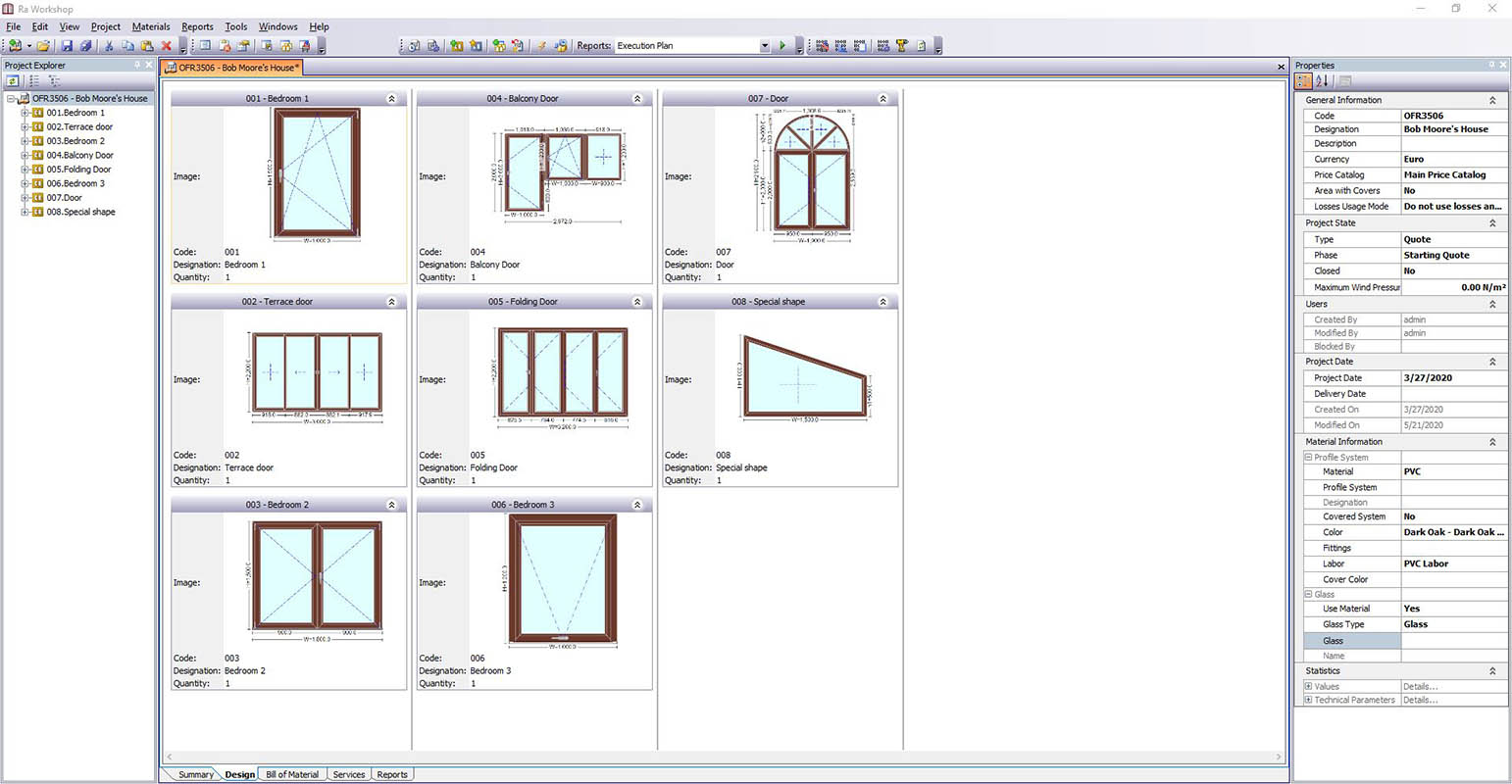Cut selection using the scissors icon
This screenshot has width=1512, height=784.
109,45
